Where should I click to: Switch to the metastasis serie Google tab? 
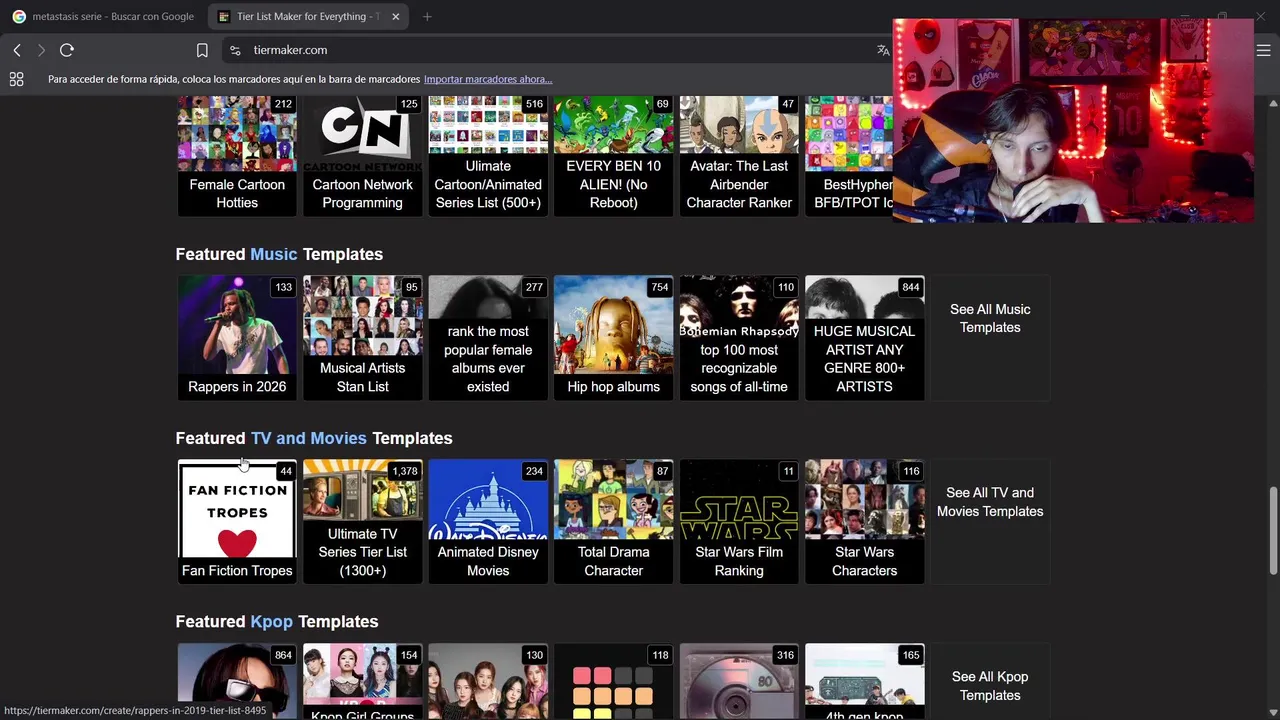tap(103, 16)
